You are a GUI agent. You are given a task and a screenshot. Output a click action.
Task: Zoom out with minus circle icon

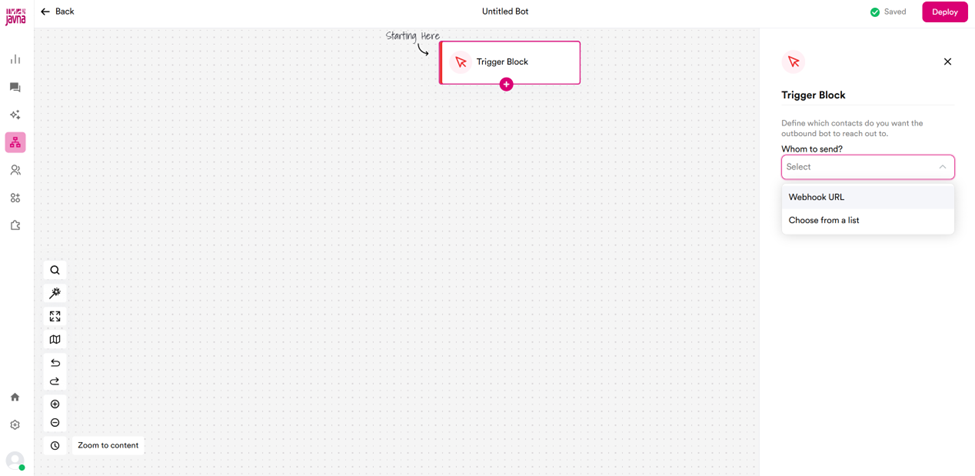pos(55,423)
